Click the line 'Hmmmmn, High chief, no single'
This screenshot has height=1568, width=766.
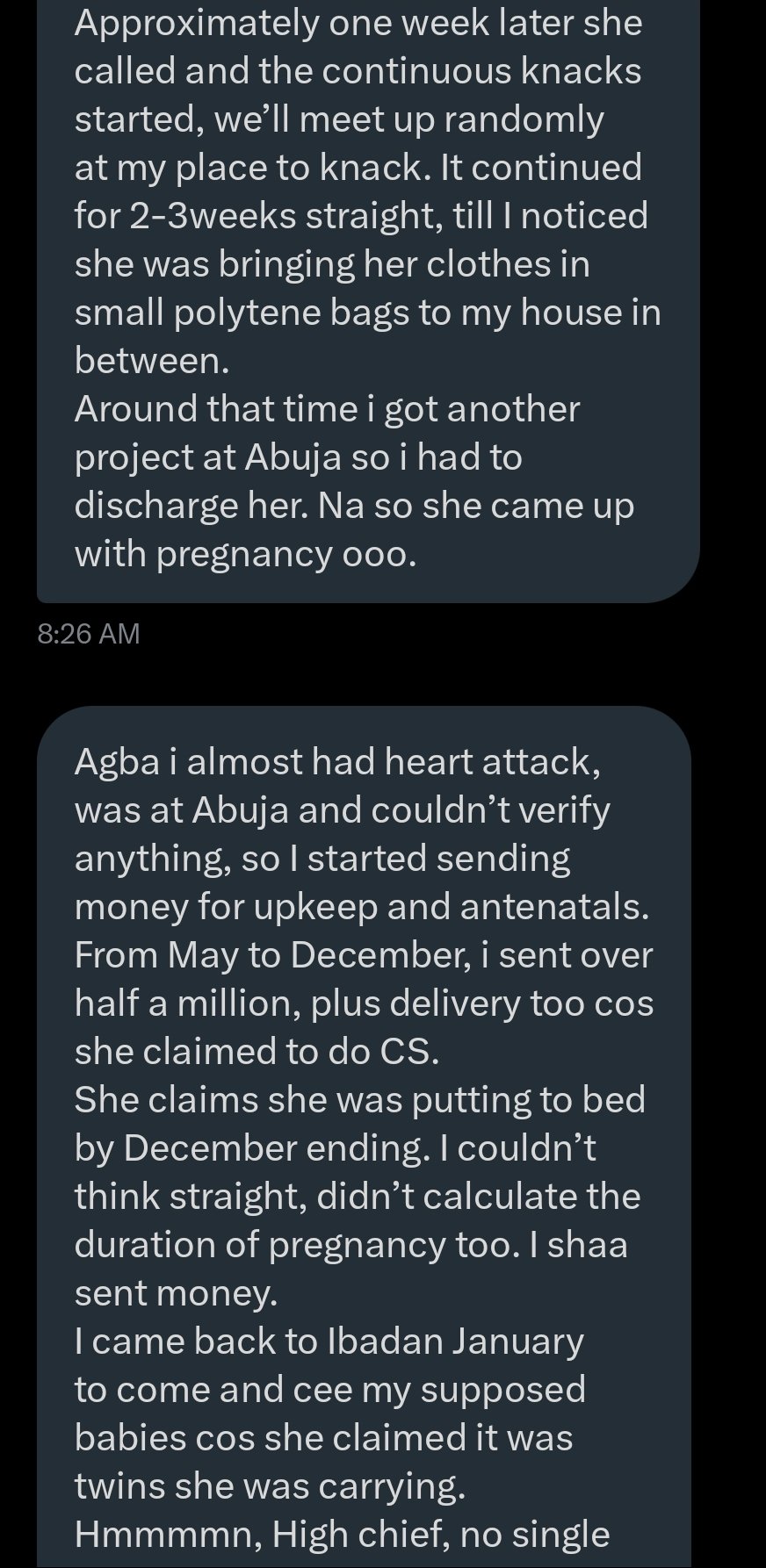pyautogui.click(x=342, y=1534)
